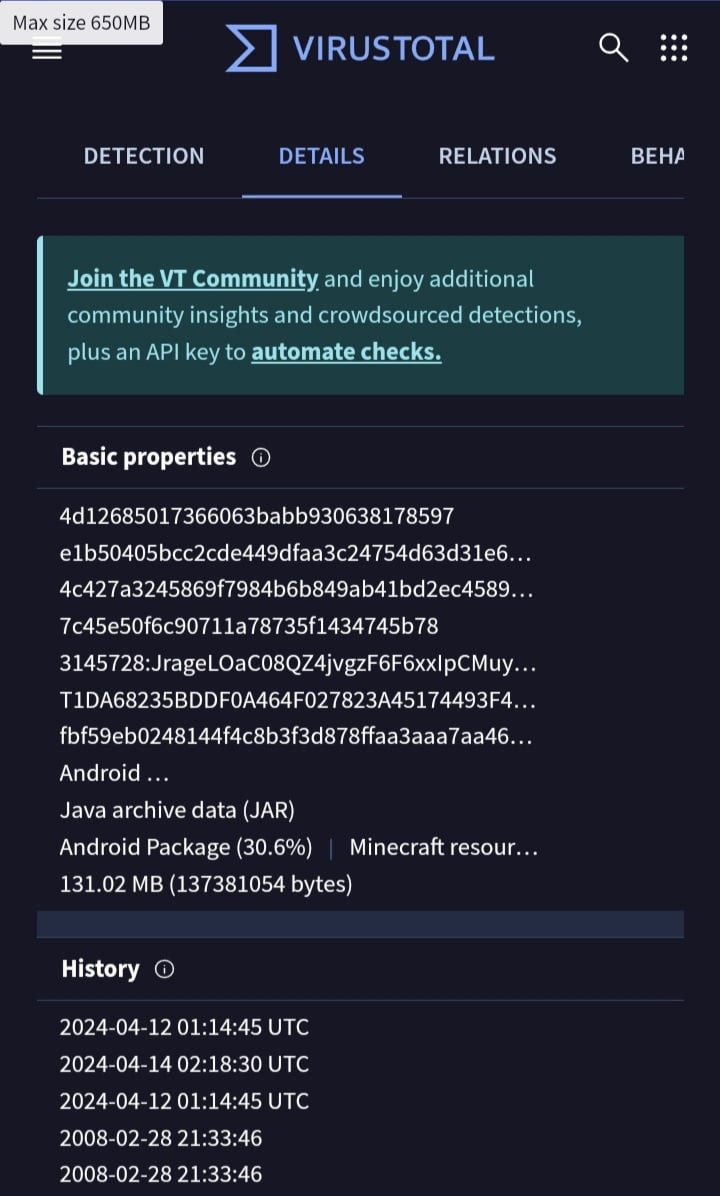Expand truncated Minecraft resource TrID entry
The height and width of the screenshot is (1196, 720).
(x=444, y=847)
